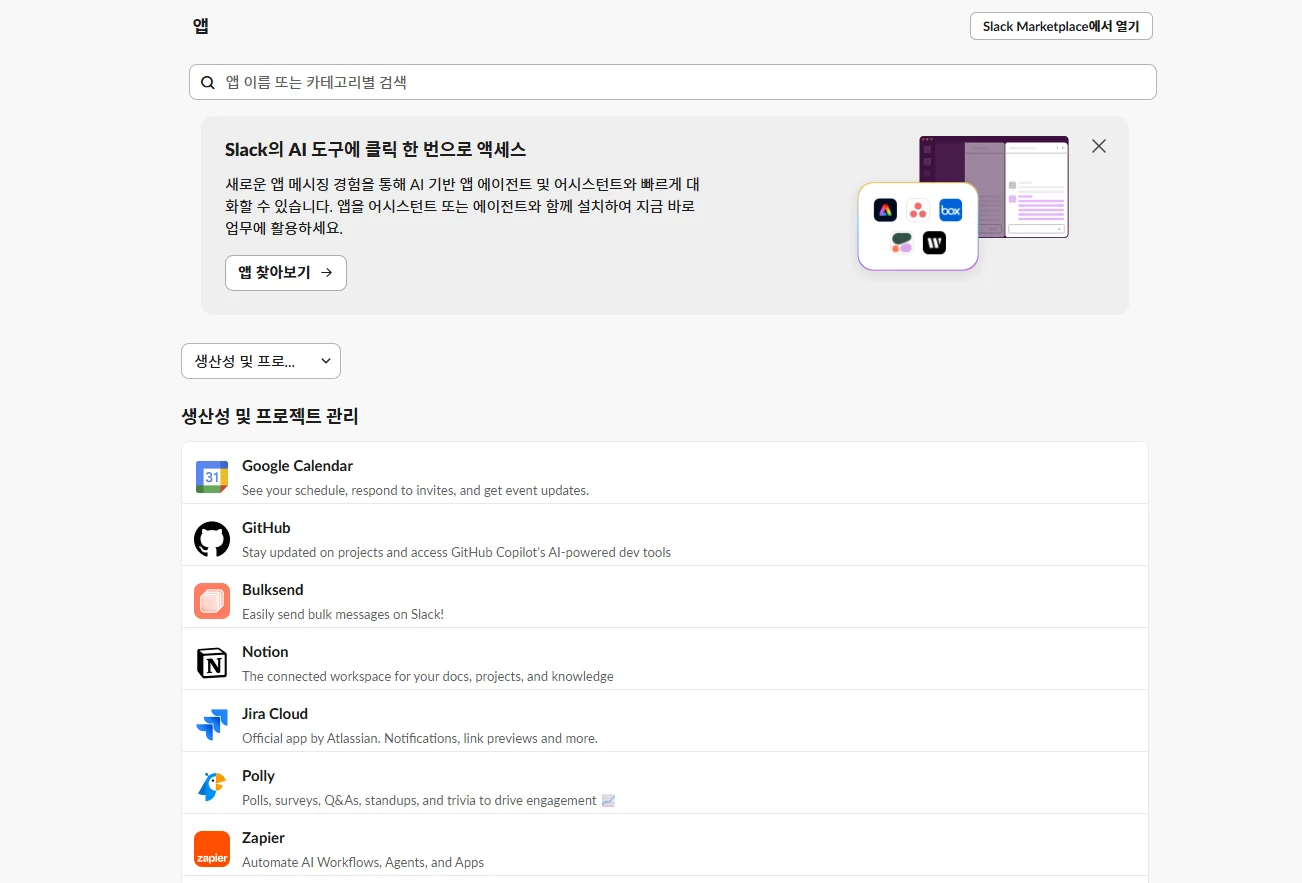
Task: Open the Google Calendar app title
Action: tap(297, 466)
